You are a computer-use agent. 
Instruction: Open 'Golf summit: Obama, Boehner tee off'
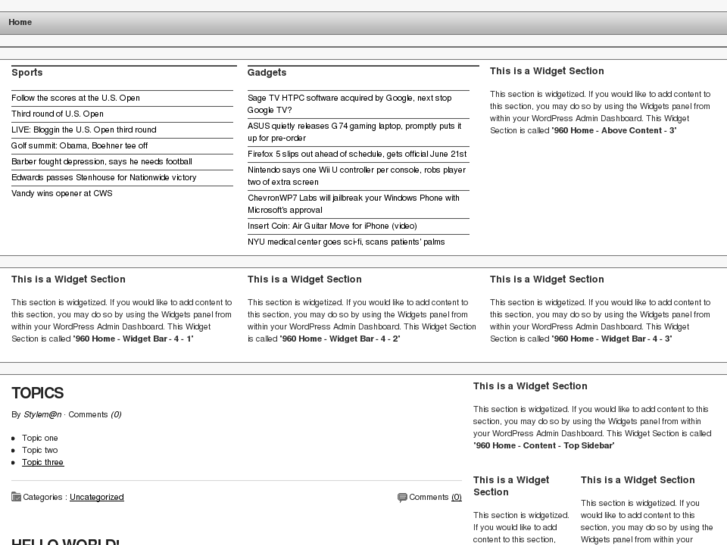pos(79,146)
